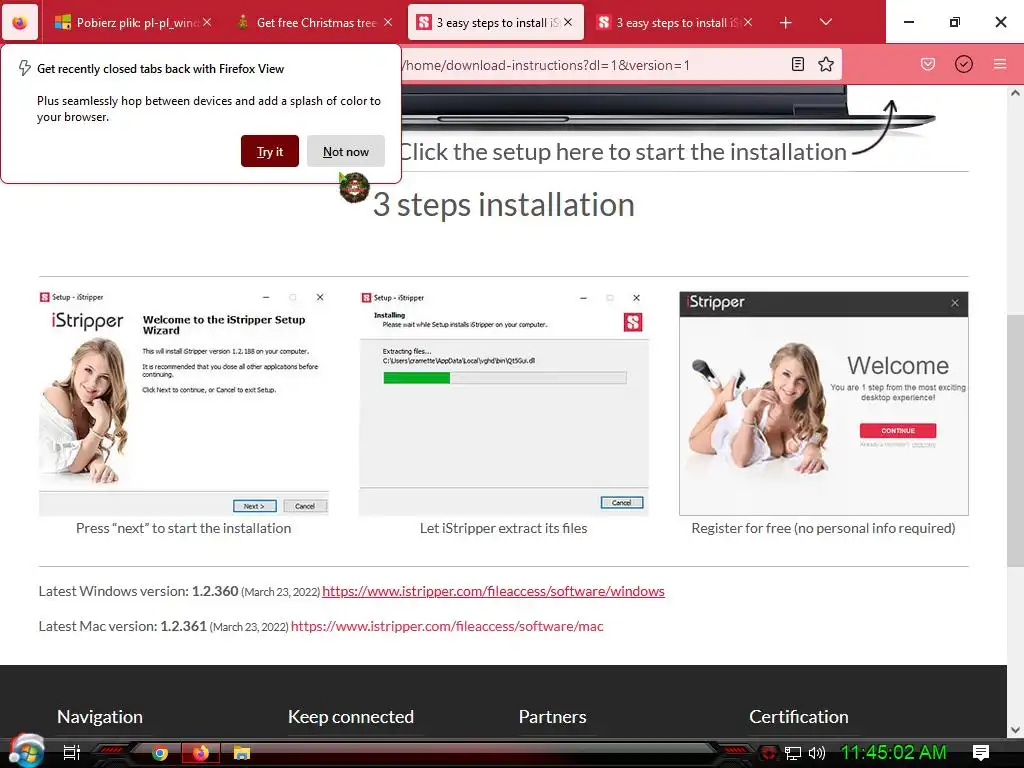
Task: Toggle reader view icon in address bar
Action: tap(797, 64)
